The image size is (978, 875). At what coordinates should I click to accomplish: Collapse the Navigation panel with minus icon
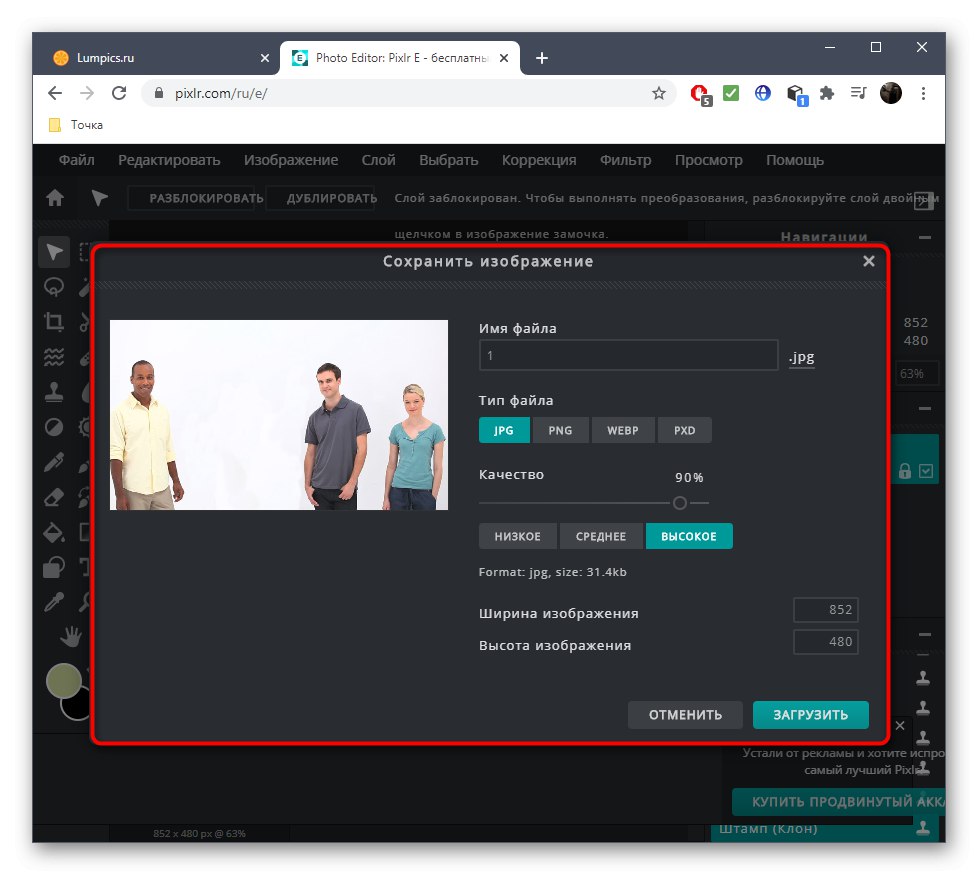coord(925,238)
